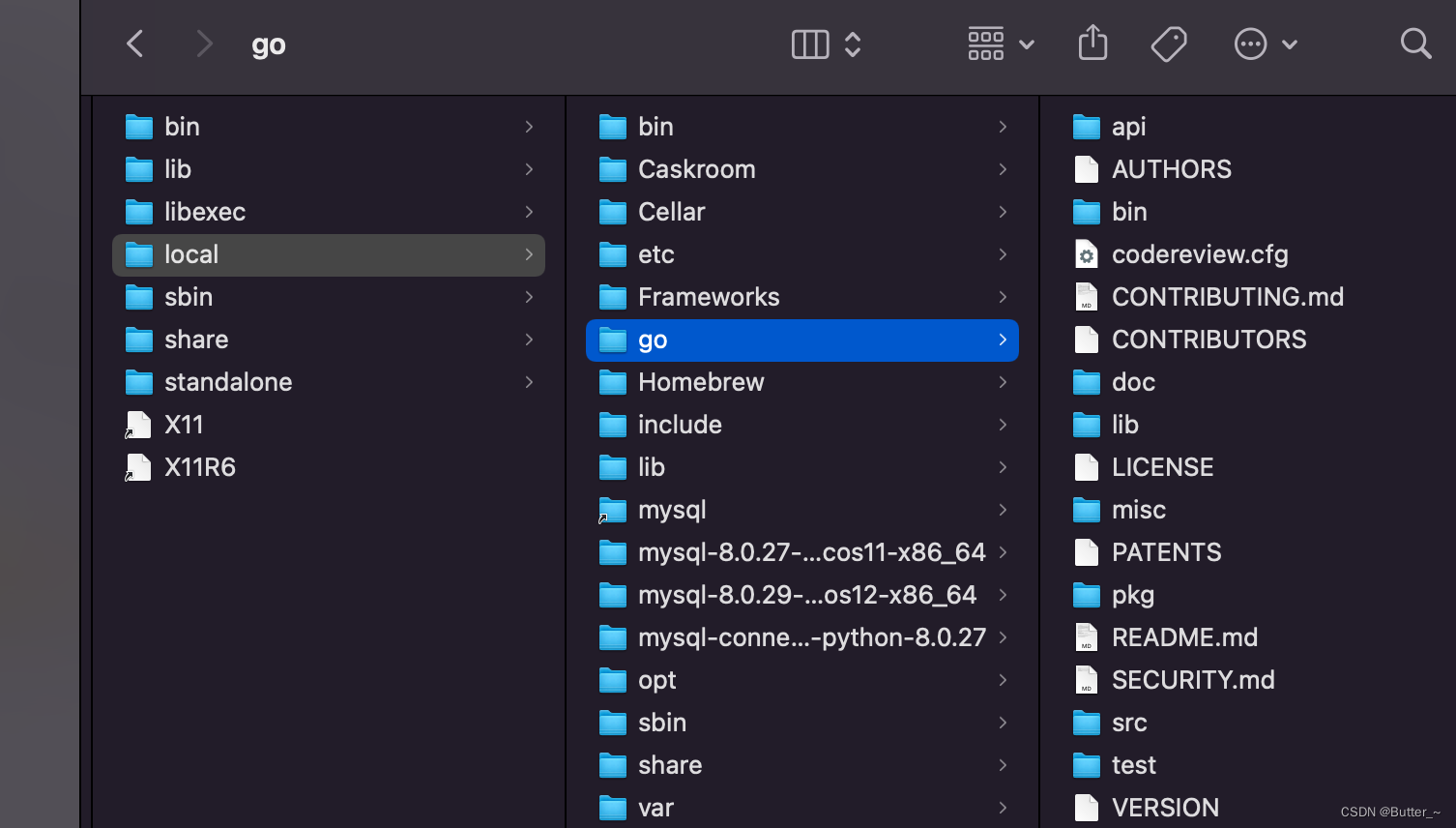Screen dimensions: 1456x828
Task: Open the view mode up-down selector
Action: (853, 44)
